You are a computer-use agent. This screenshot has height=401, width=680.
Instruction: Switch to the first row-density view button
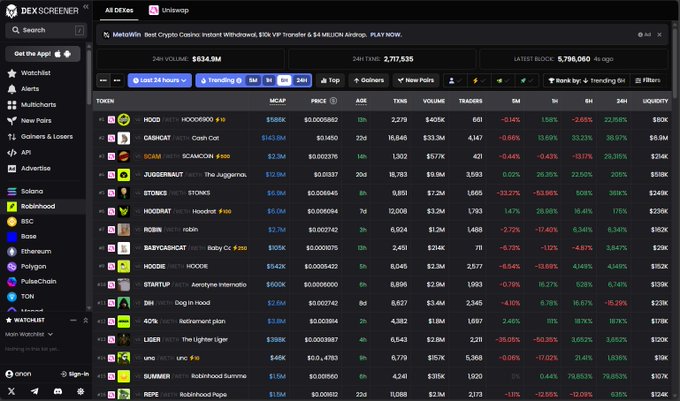click(103, 80)
